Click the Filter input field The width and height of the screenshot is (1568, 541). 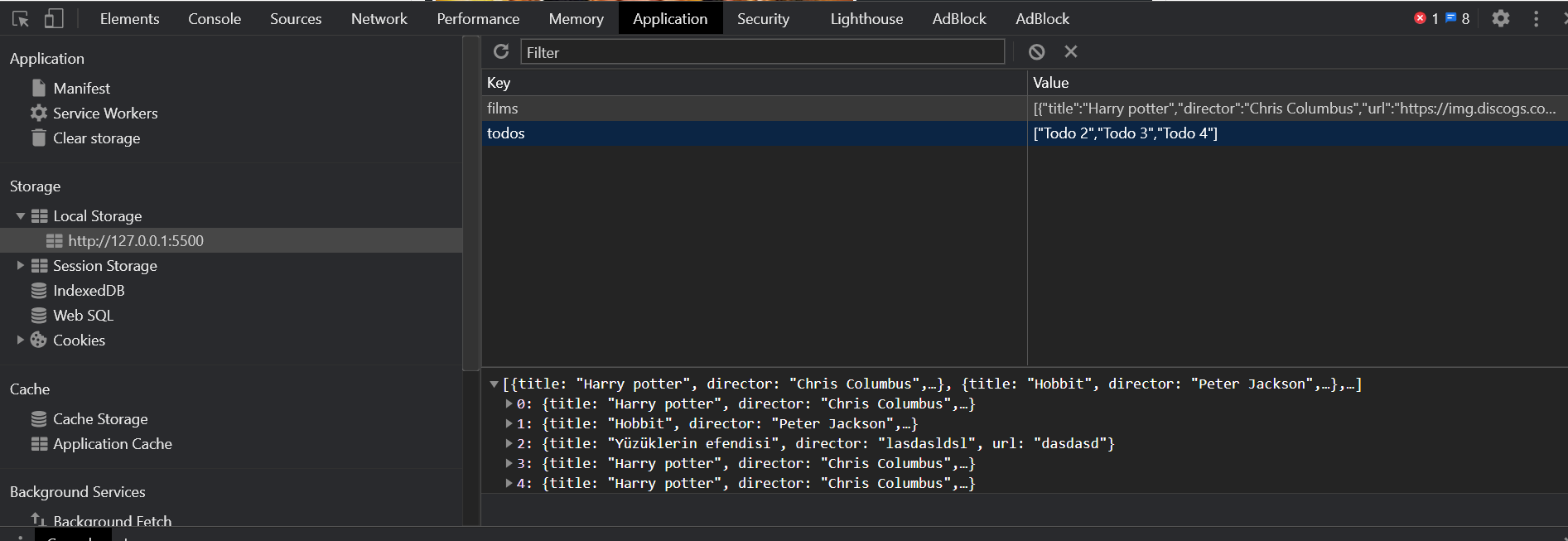tap(762, 52)
